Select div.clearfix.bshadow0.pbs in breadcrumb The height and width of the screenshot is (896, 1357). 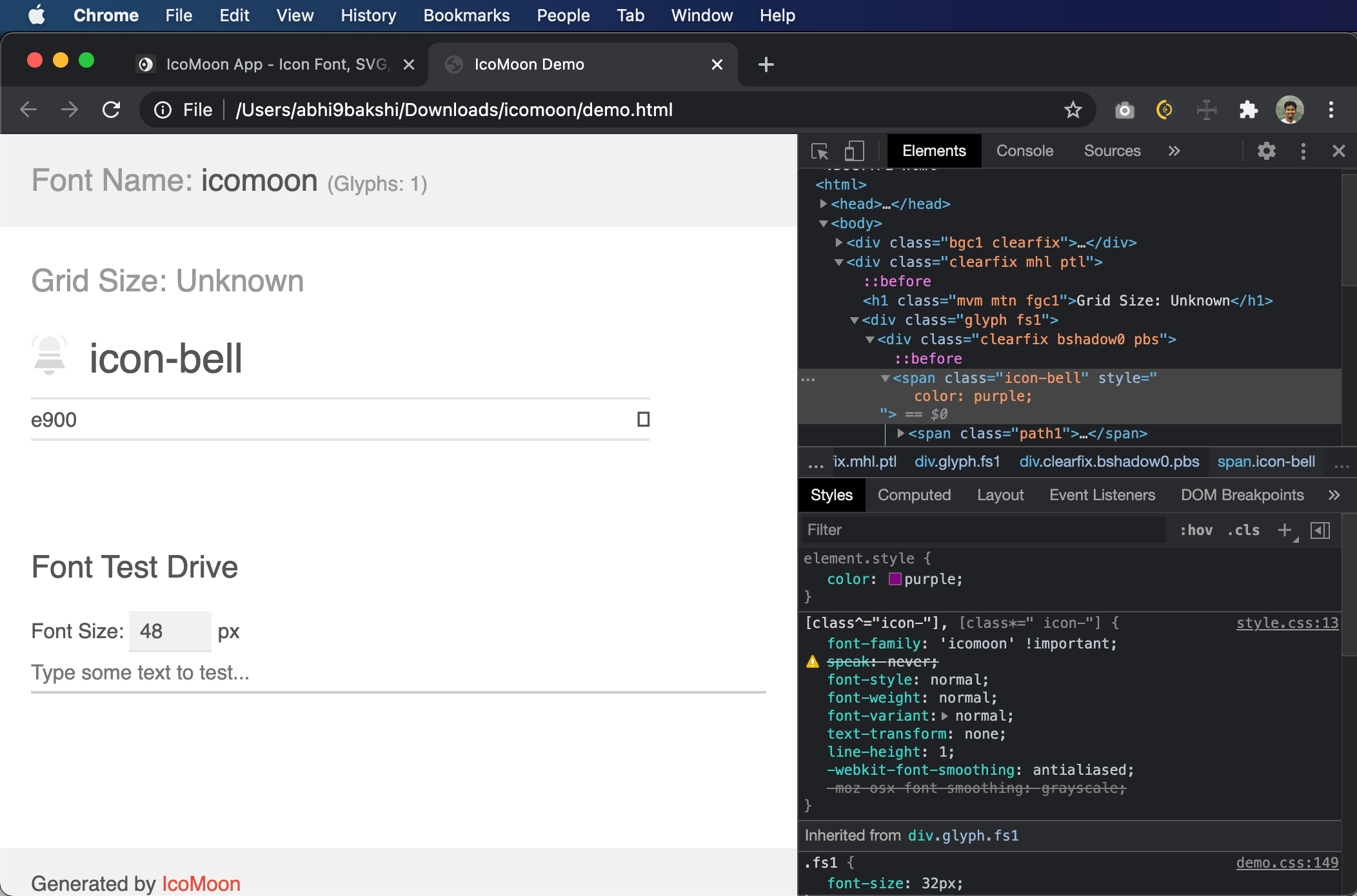1109,462
